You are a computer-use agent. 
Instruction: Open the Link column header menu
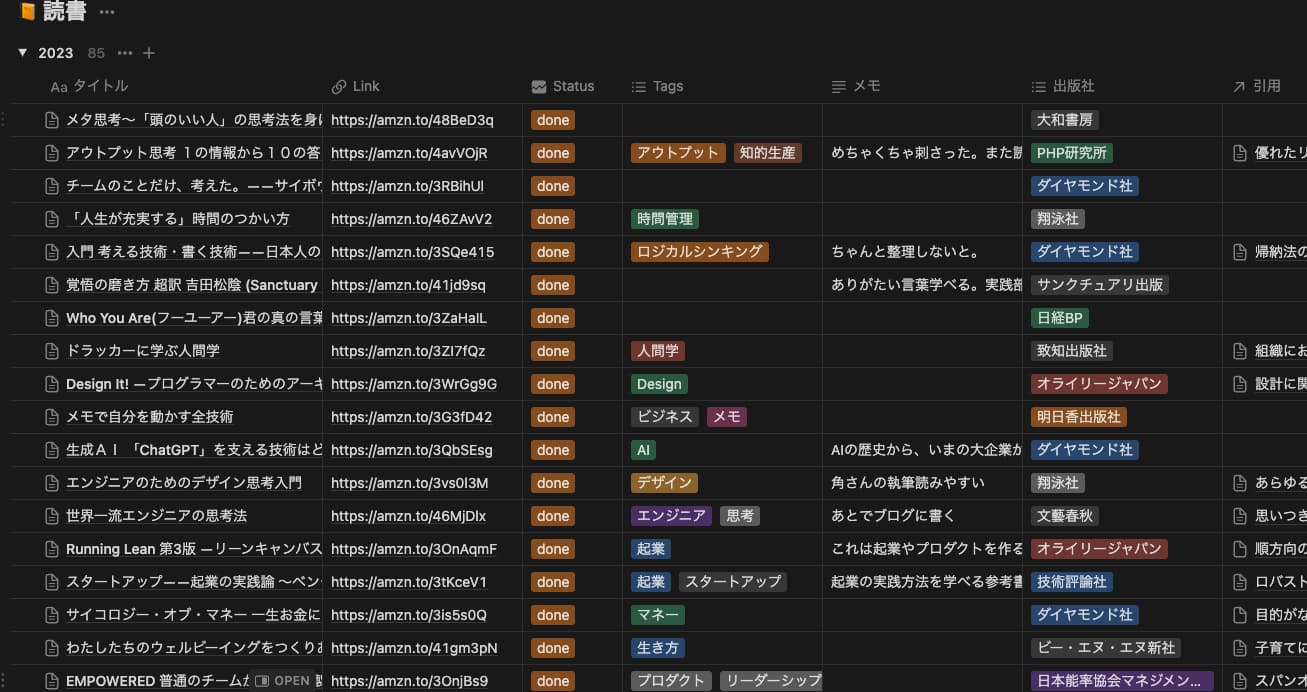(x=365, y=86)
